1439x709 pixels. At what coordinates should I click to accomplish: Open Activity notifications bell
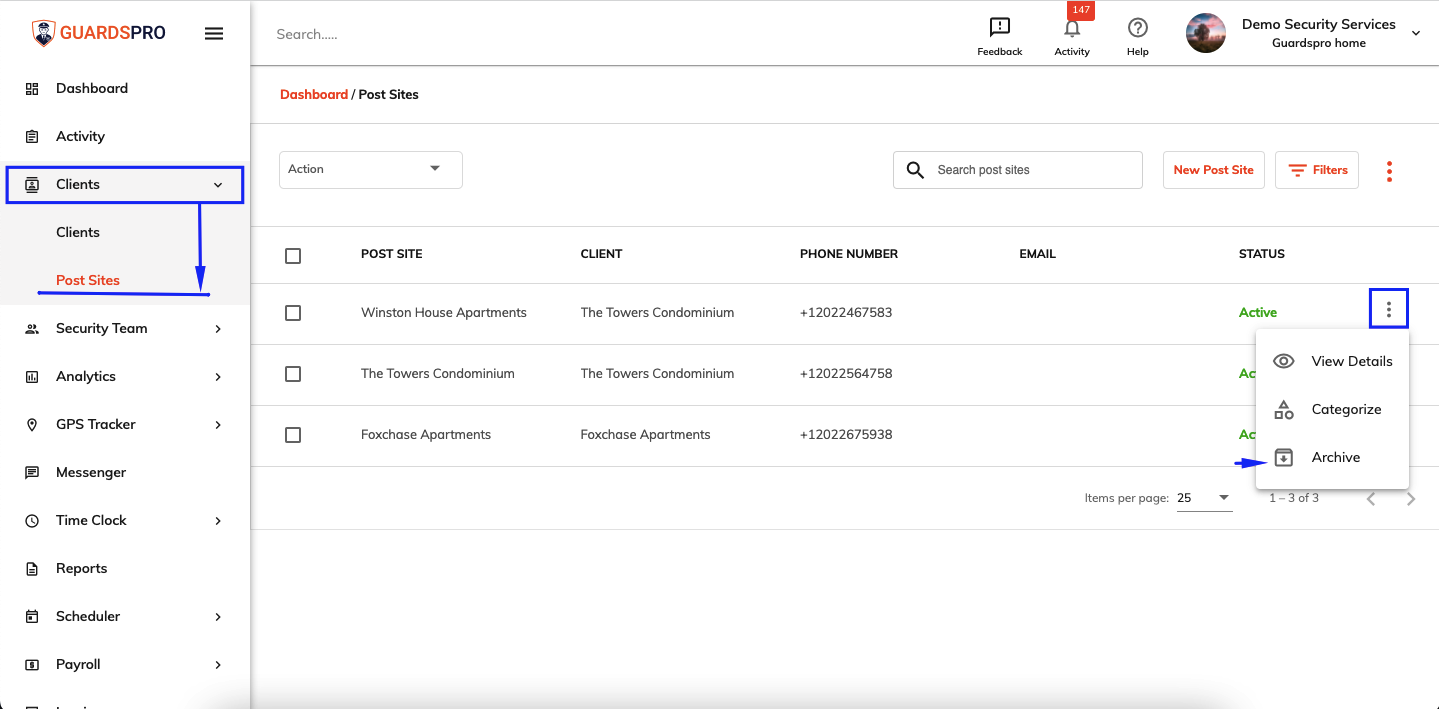tap(1072, 36)
